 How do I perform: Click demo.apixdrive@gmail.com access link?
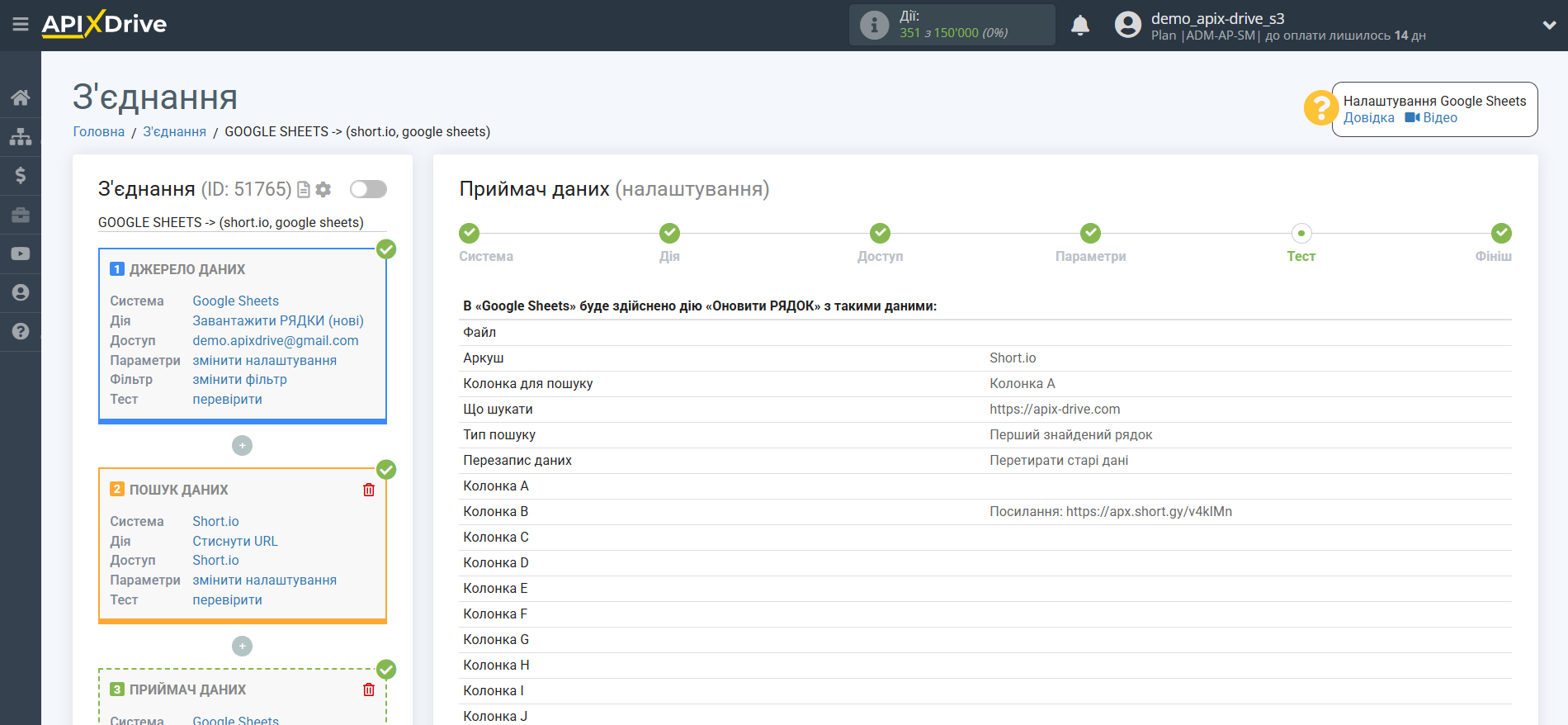coord(276,341)
